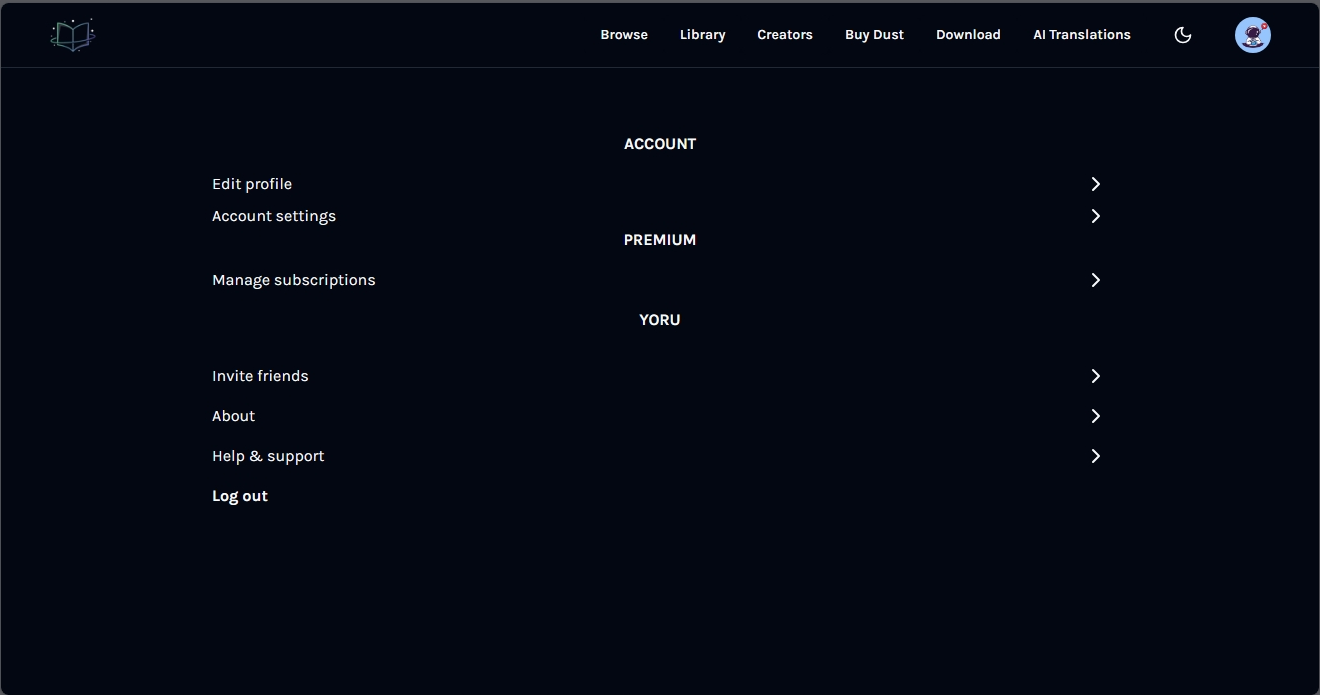Open AI Translations from the header

pyautogui.click(x=1081, y=35)
